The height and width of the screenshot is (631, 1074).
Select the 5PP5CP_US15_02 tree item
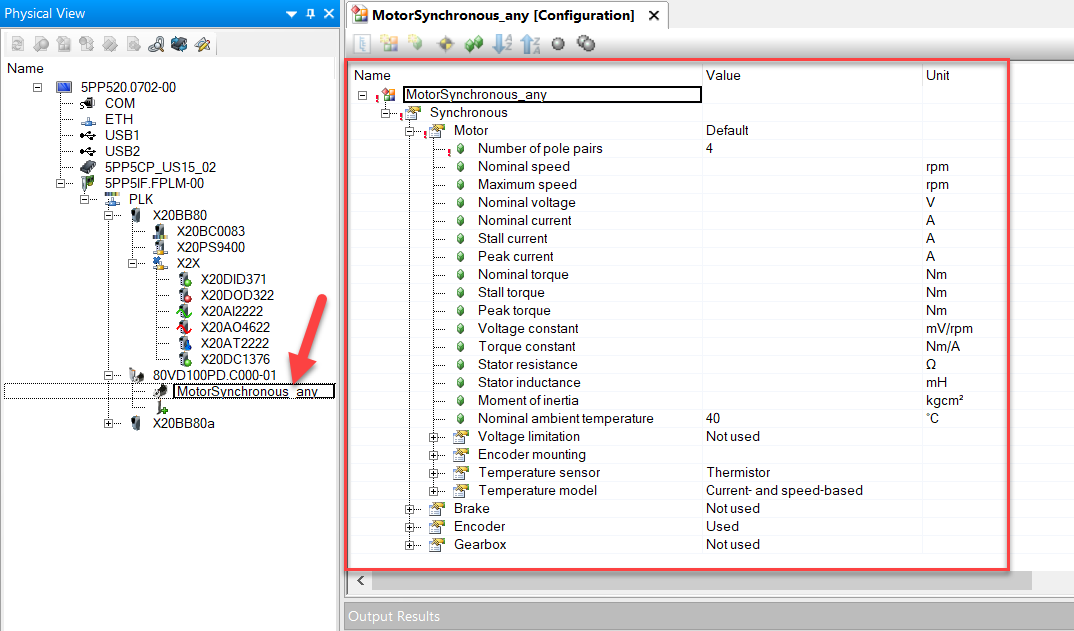pyautogui.click(x=160, y=167)
